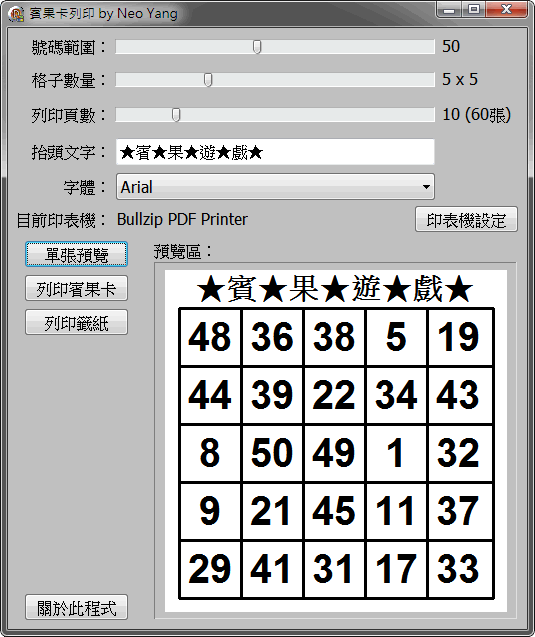Click the 單張預覽 button

tap(76, 254)
